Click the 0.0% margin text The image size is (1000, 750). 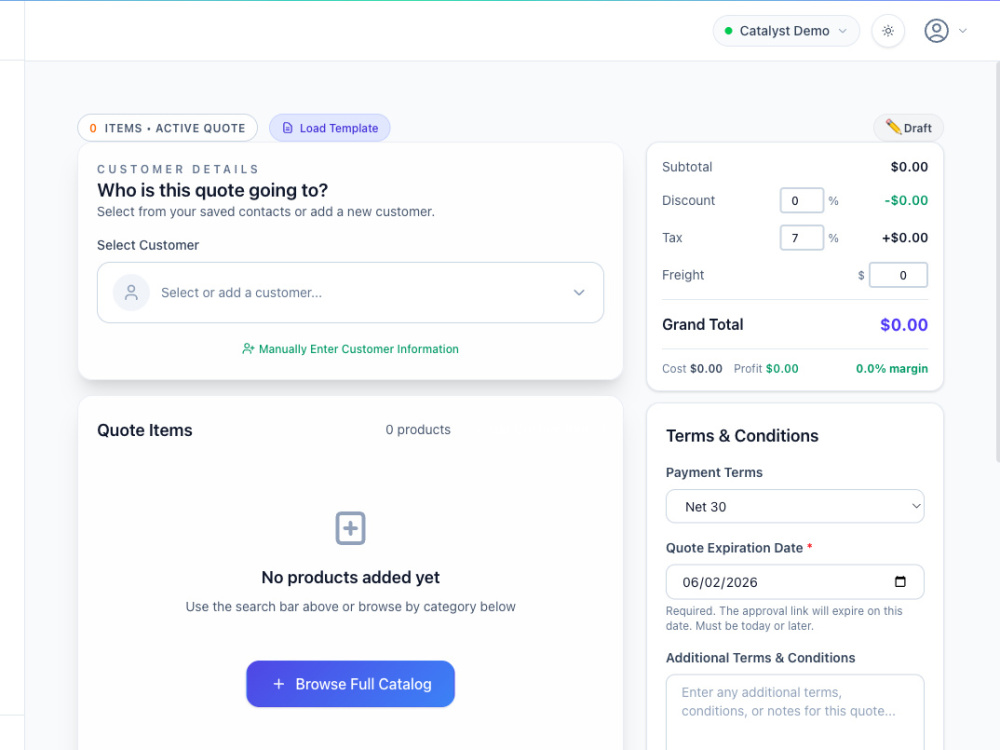coord(892,369)
